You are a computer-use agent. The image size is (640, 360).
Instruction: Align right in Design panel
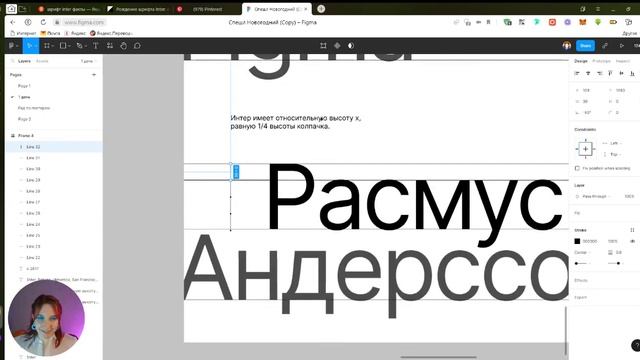click(599, 73)
